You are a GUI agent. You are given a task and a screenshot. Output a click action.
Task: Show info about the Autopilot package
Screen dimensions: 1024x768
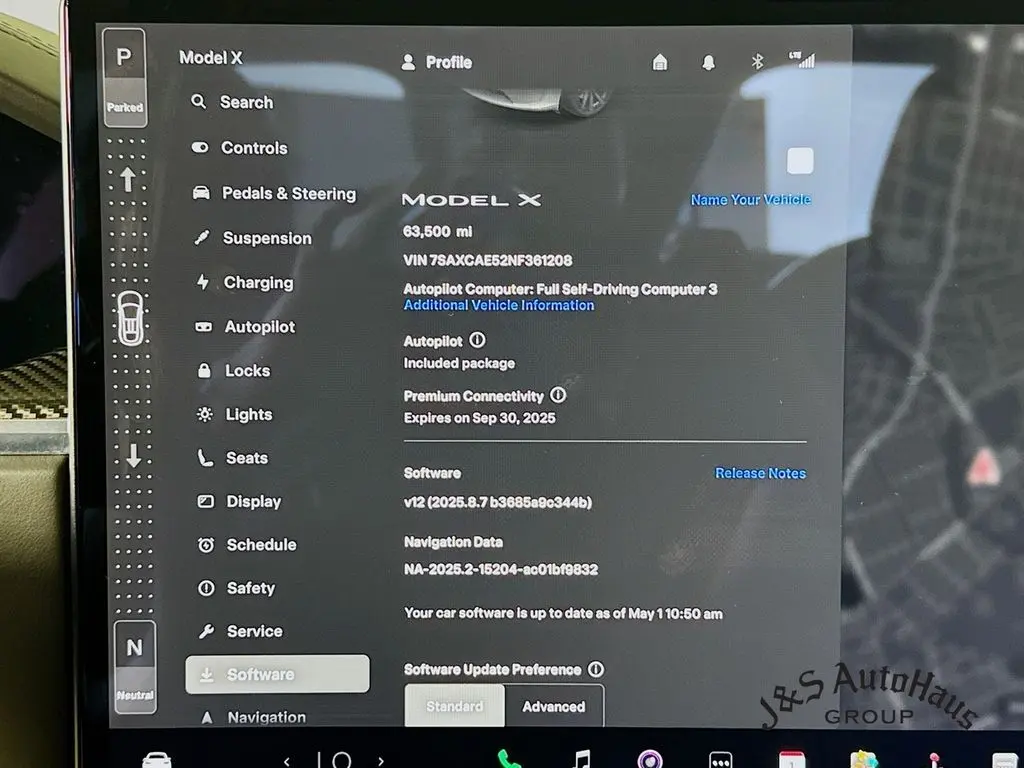tap(477, 340)
